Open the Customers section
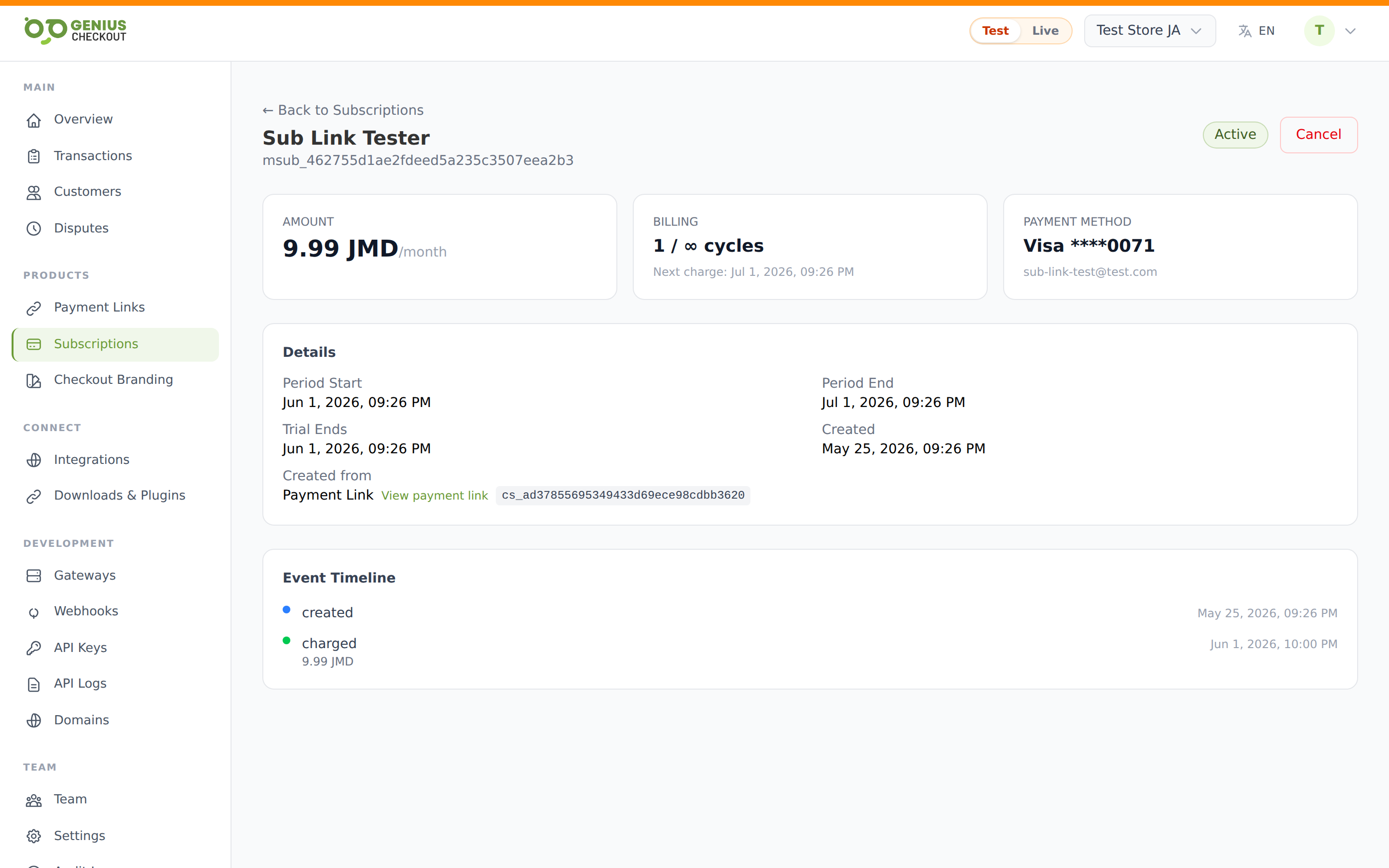The image size is (1389, 868). (x=115, y=192)
